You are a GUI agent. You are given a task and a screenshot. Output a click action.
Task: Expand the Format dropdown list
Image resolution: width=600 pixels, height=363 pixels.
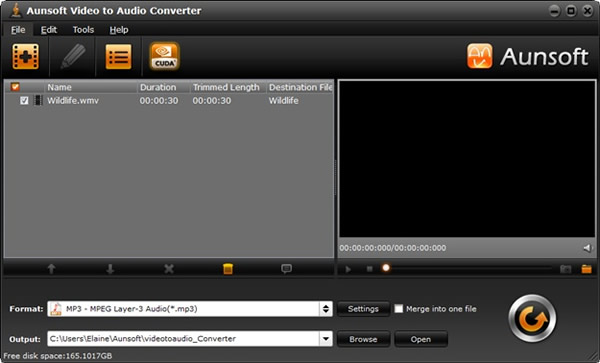326,309
